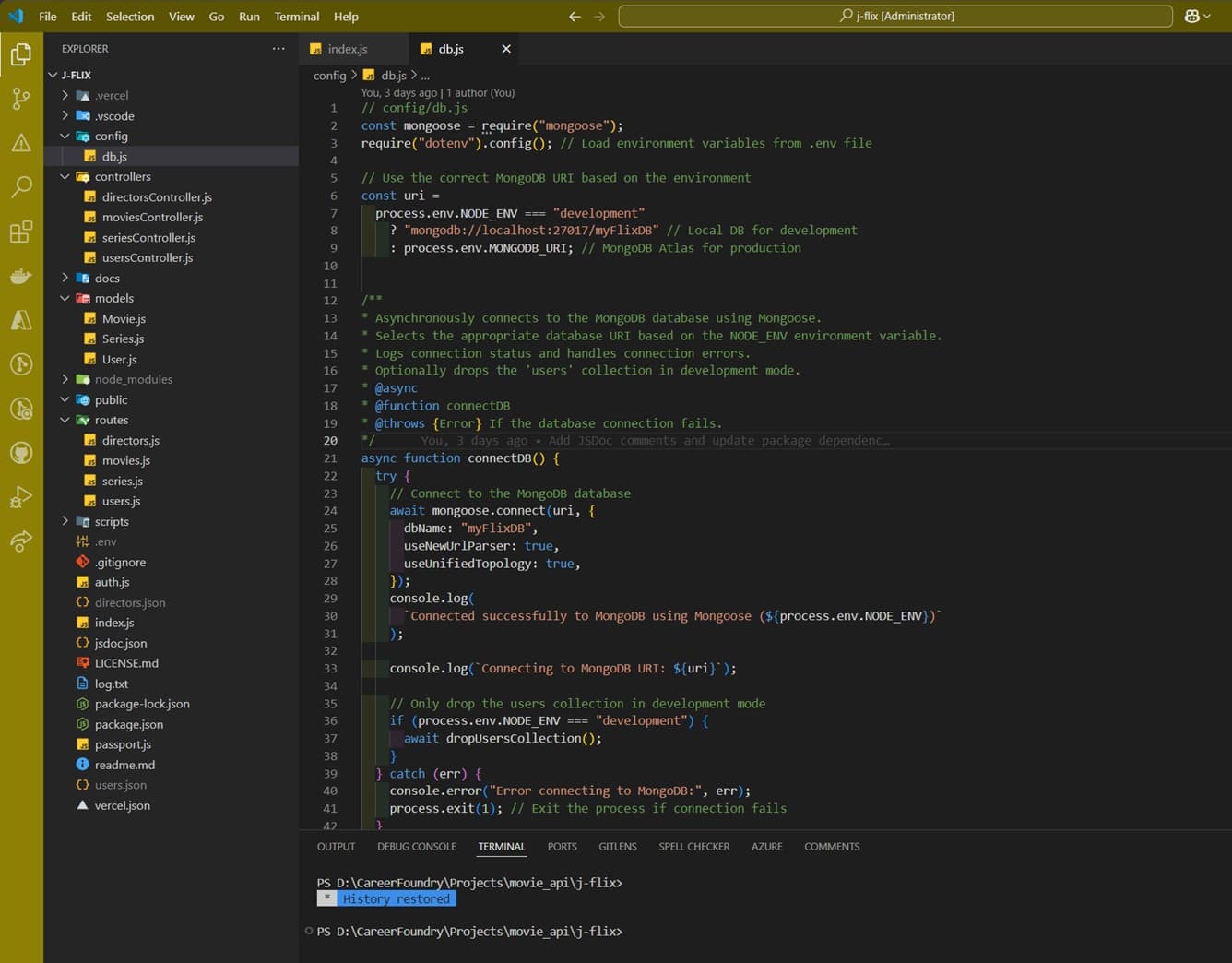Click the back navigation arrow
This screenshot has width=1232, height=963.
(574, 16)
